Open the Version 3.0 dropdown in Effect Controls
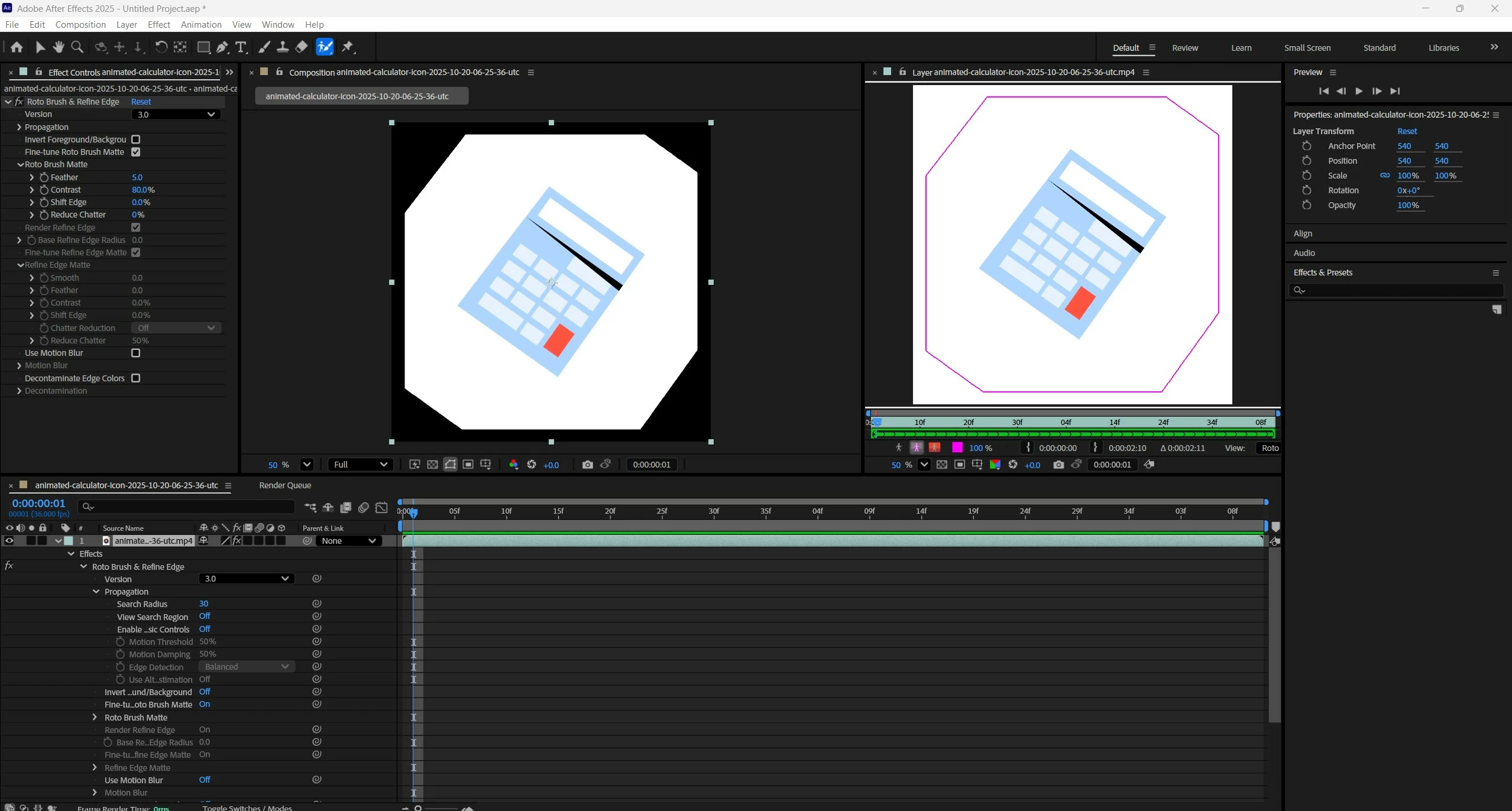The height and width of the screenshot is (811, 1512). click(x=176, y=114)
